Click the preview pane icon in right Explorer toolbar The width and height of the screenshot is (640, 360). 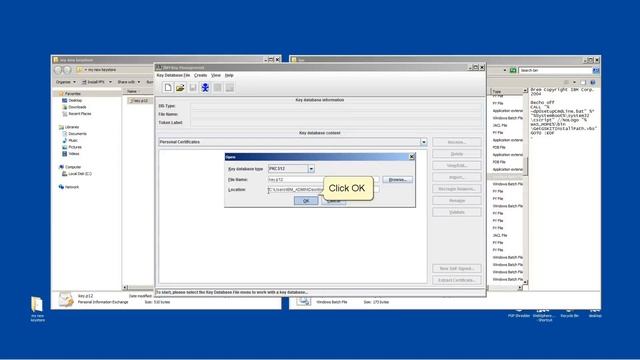click(583, 82)
